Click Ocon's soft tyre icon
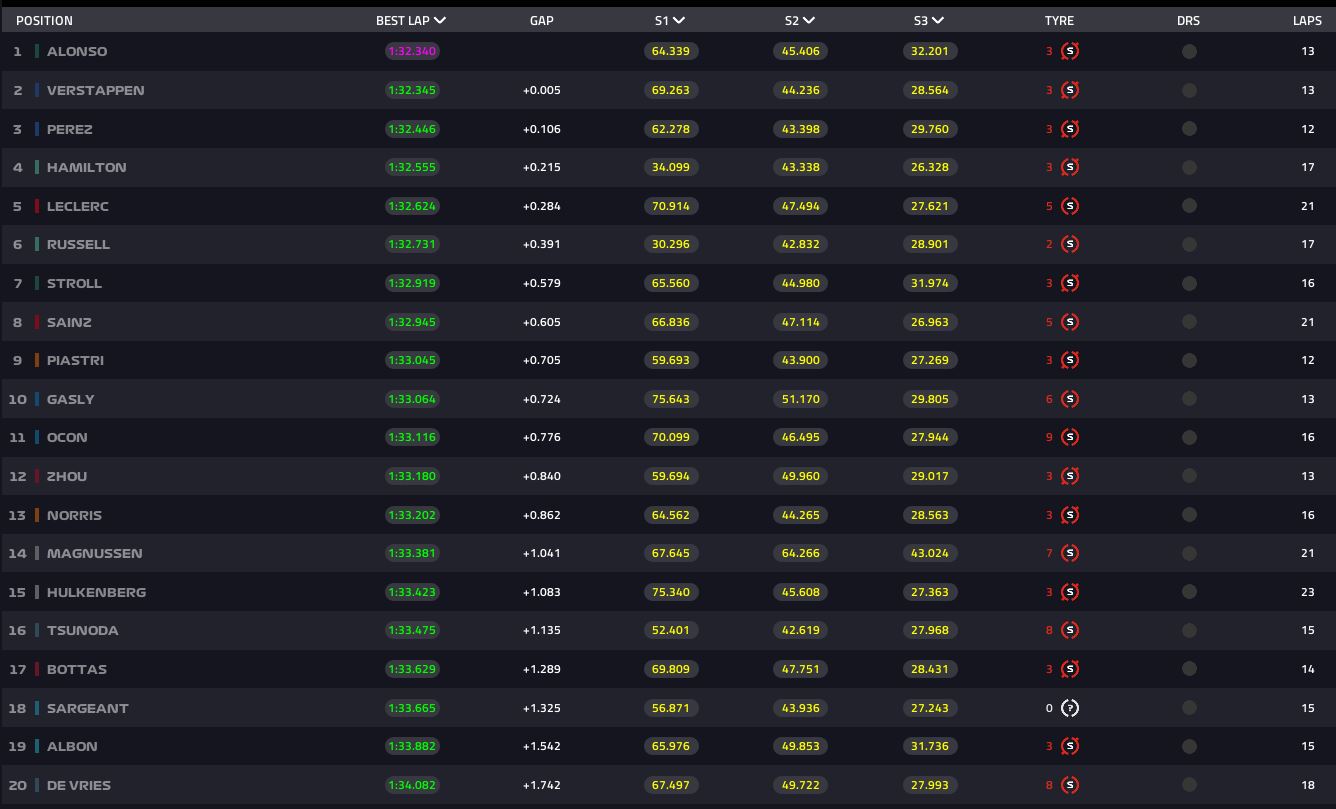Image resolution: width=1336 pixels, height=809 pixels. coord(1070,437)
